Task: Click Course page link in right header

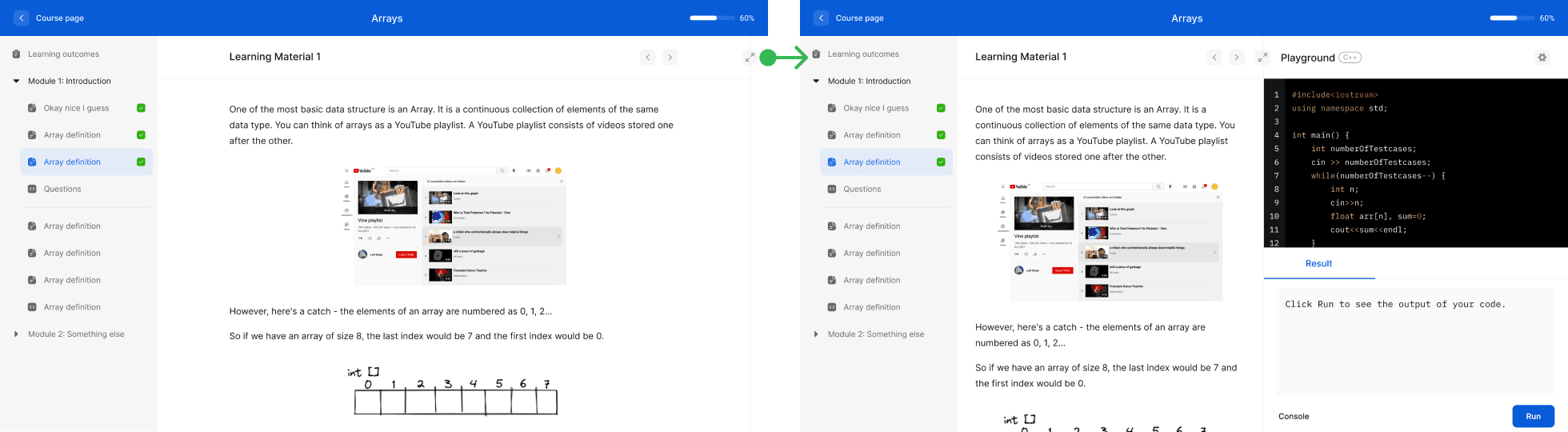Action: click(x=860, y=18)
